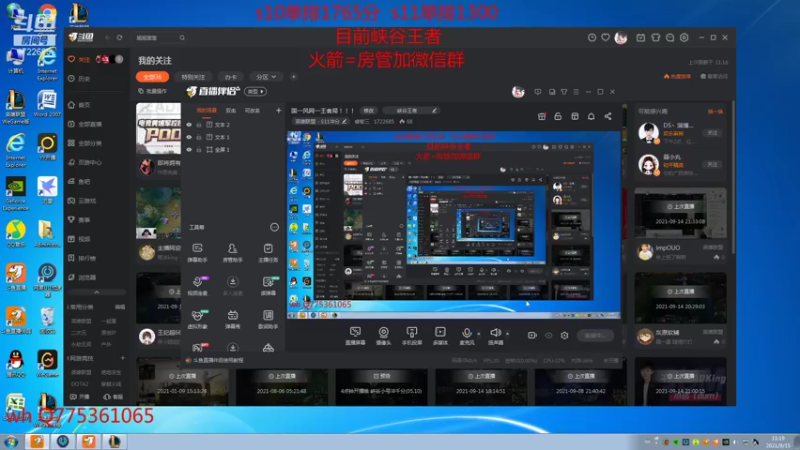Image resolution: width=800 pixels, height=450 pixels.
Task: Open 首页 home in Douyu sidebar
Action: 80,105
